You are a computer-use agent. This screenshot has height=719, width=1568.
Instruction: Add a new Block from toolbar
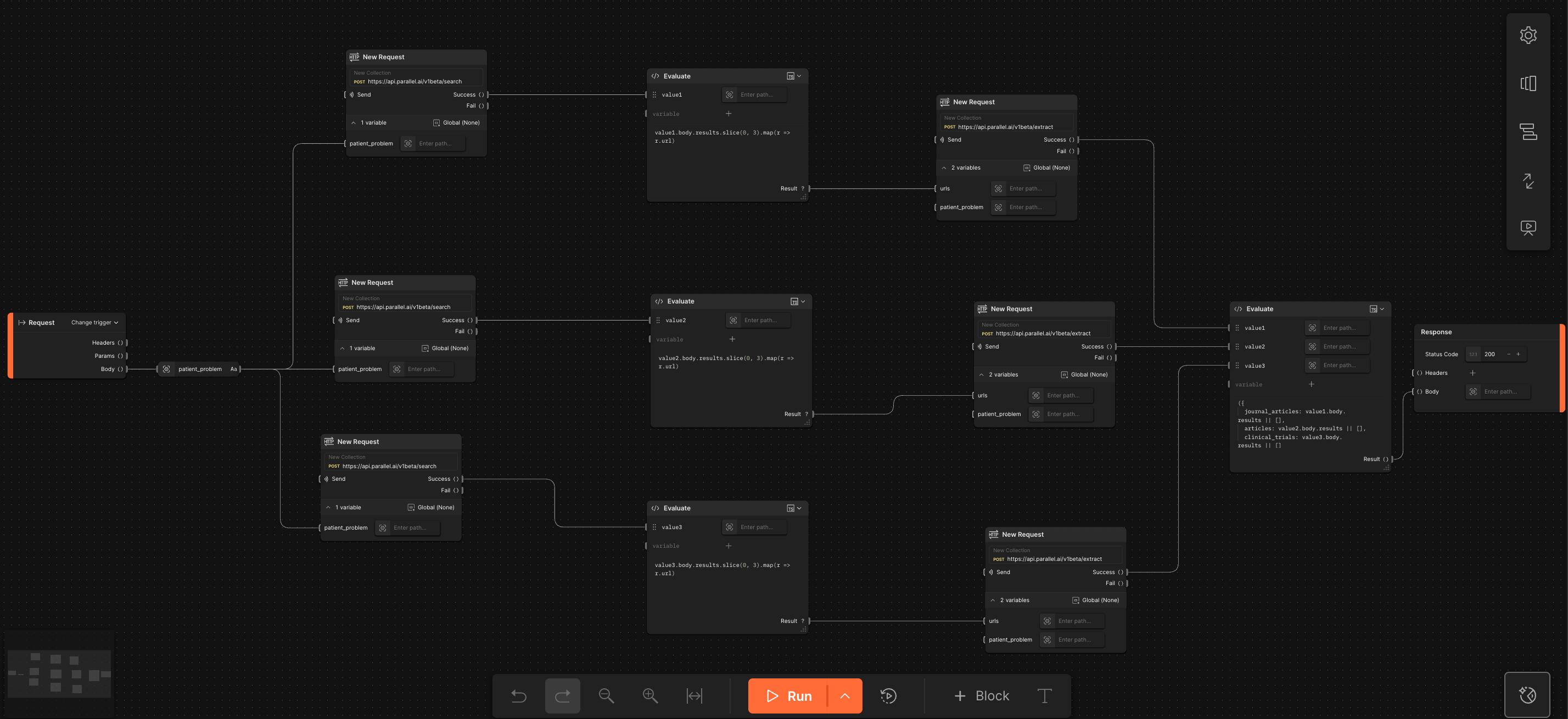(x=981, y=696)
